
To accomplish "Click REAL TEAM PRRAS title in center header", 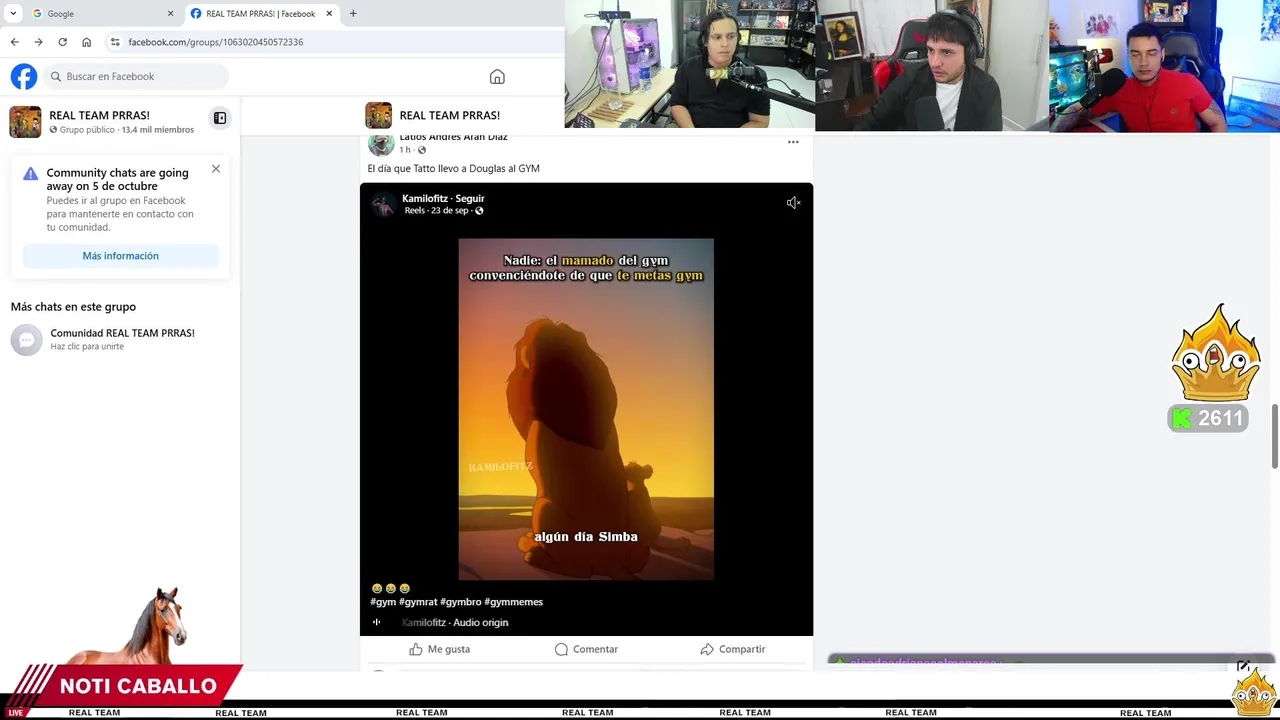I will pos(449,115).
